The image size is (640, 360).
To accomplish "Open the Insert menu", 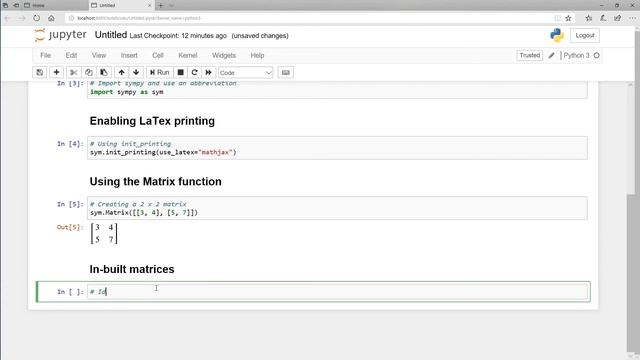I will (129, 55).
